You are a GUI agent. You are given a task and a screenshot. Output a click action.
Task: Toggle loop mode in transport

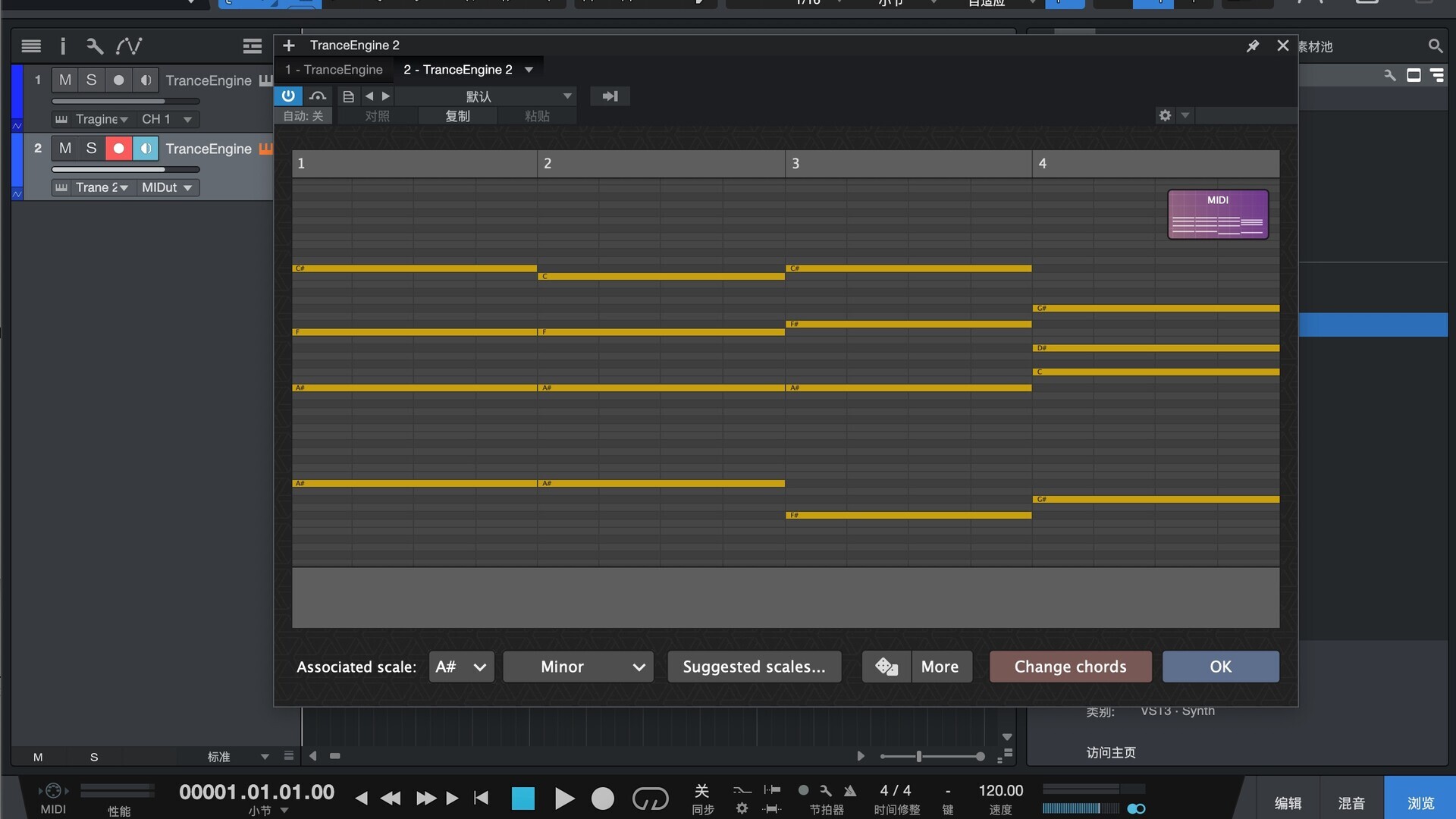651,799
